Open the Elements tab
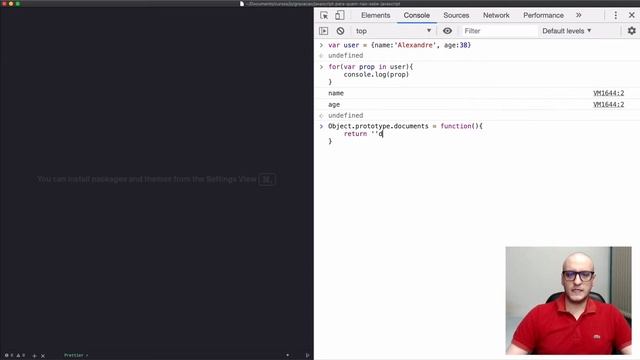The image size is (640, 360). [376, 16]
